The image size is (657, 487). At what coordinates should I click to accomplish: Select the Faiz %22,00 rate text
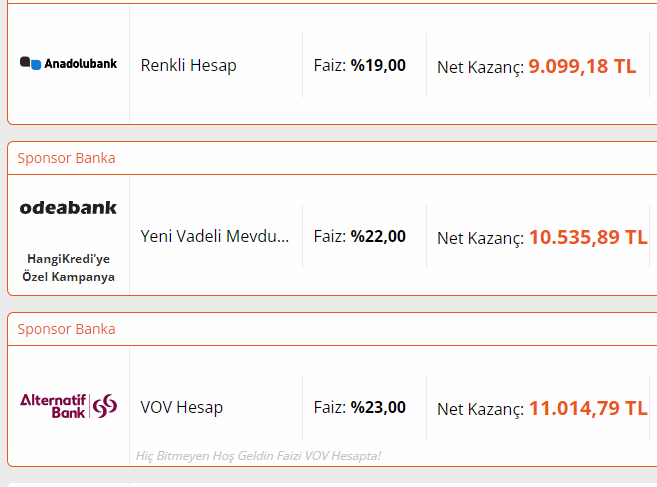point(360,236)
